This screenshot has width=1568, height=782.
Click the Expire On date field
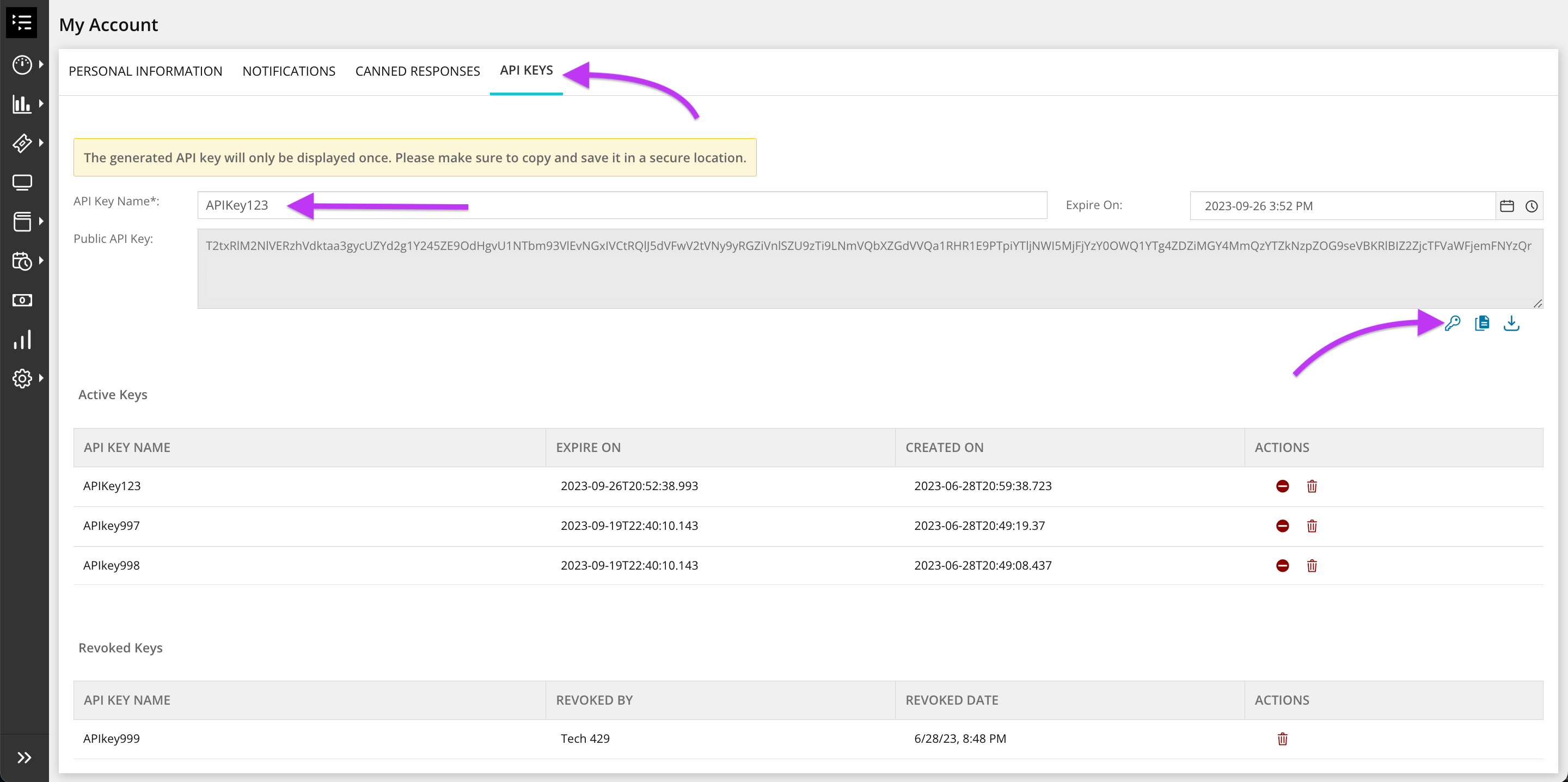[1342, 206]
